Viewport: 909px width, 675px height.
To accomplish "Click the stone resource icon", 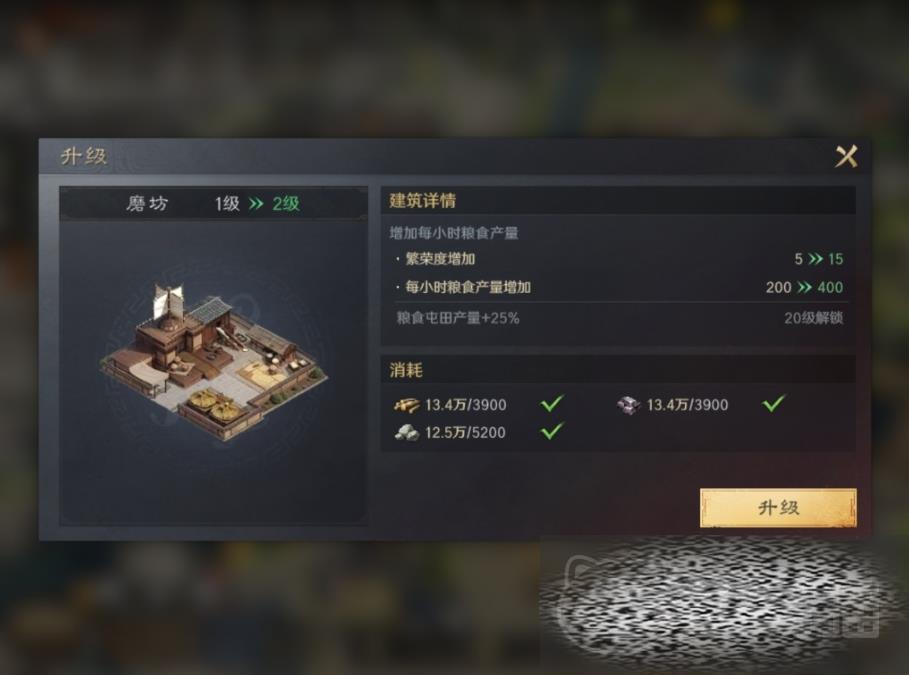I will pos(407,433).
